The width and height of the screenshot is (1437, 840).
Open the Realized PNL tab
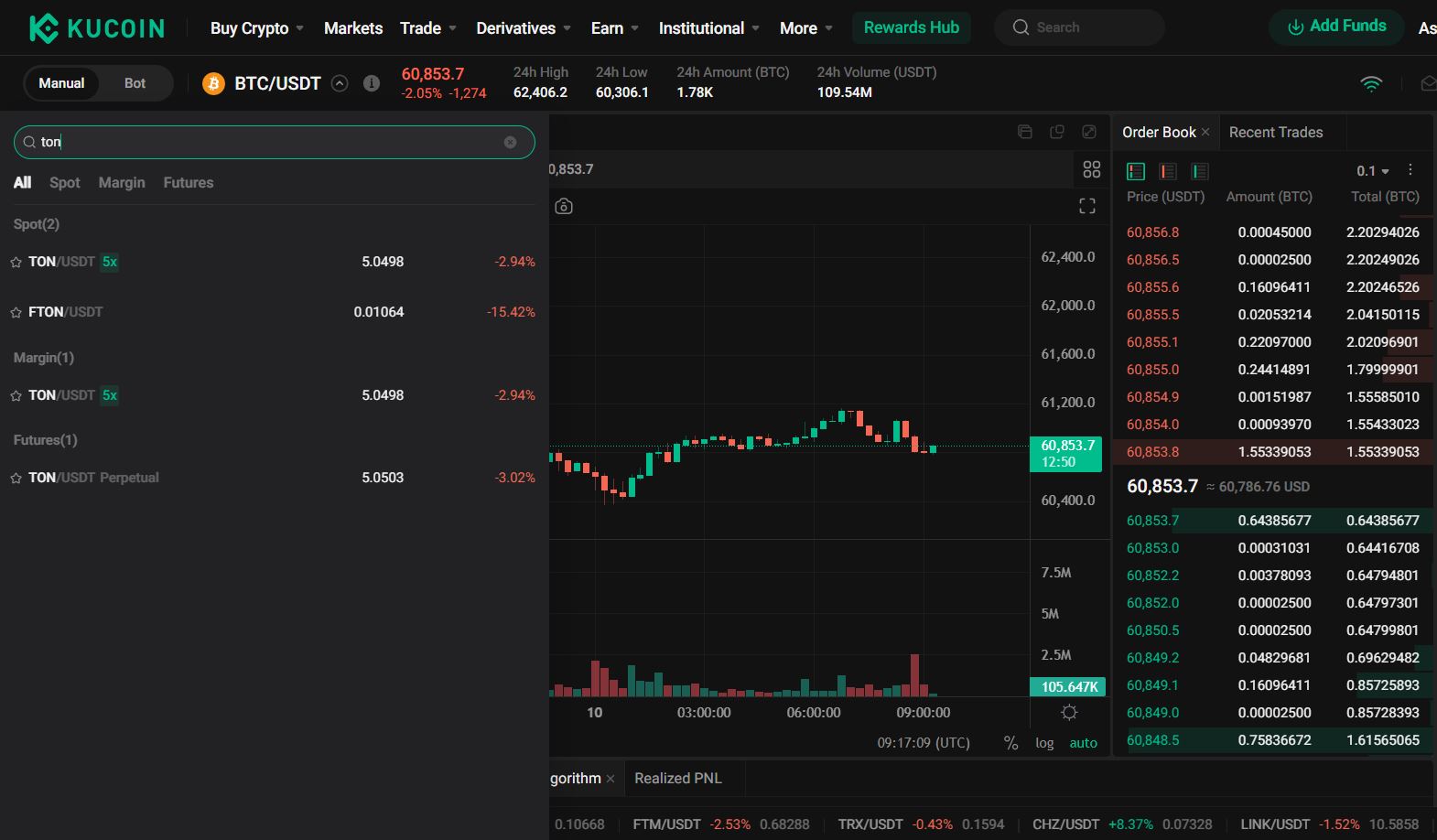(x=678, y=779)
